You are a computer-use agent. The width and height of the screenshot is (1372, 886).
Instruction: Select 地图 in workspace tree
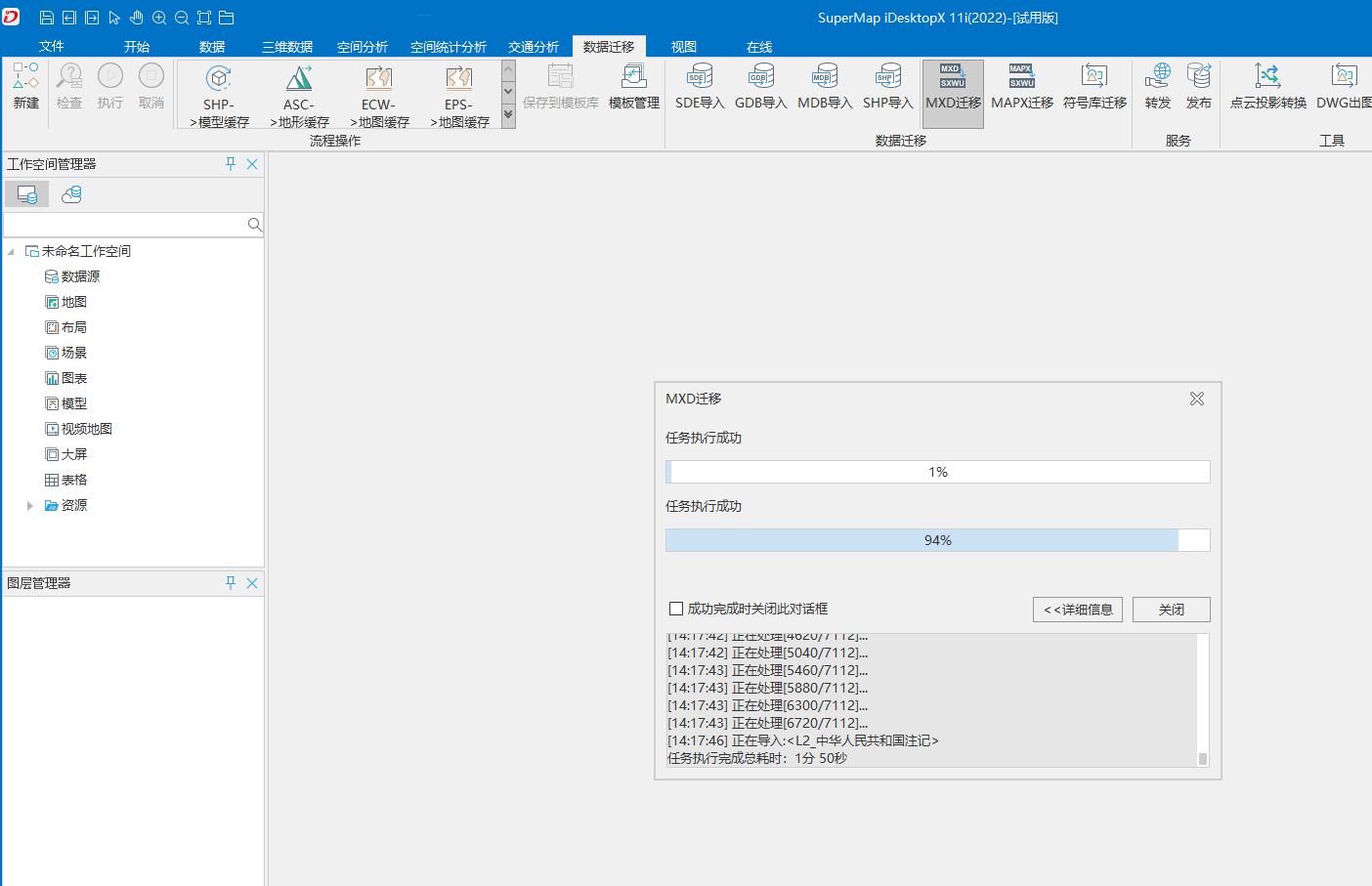coord(66,302)
